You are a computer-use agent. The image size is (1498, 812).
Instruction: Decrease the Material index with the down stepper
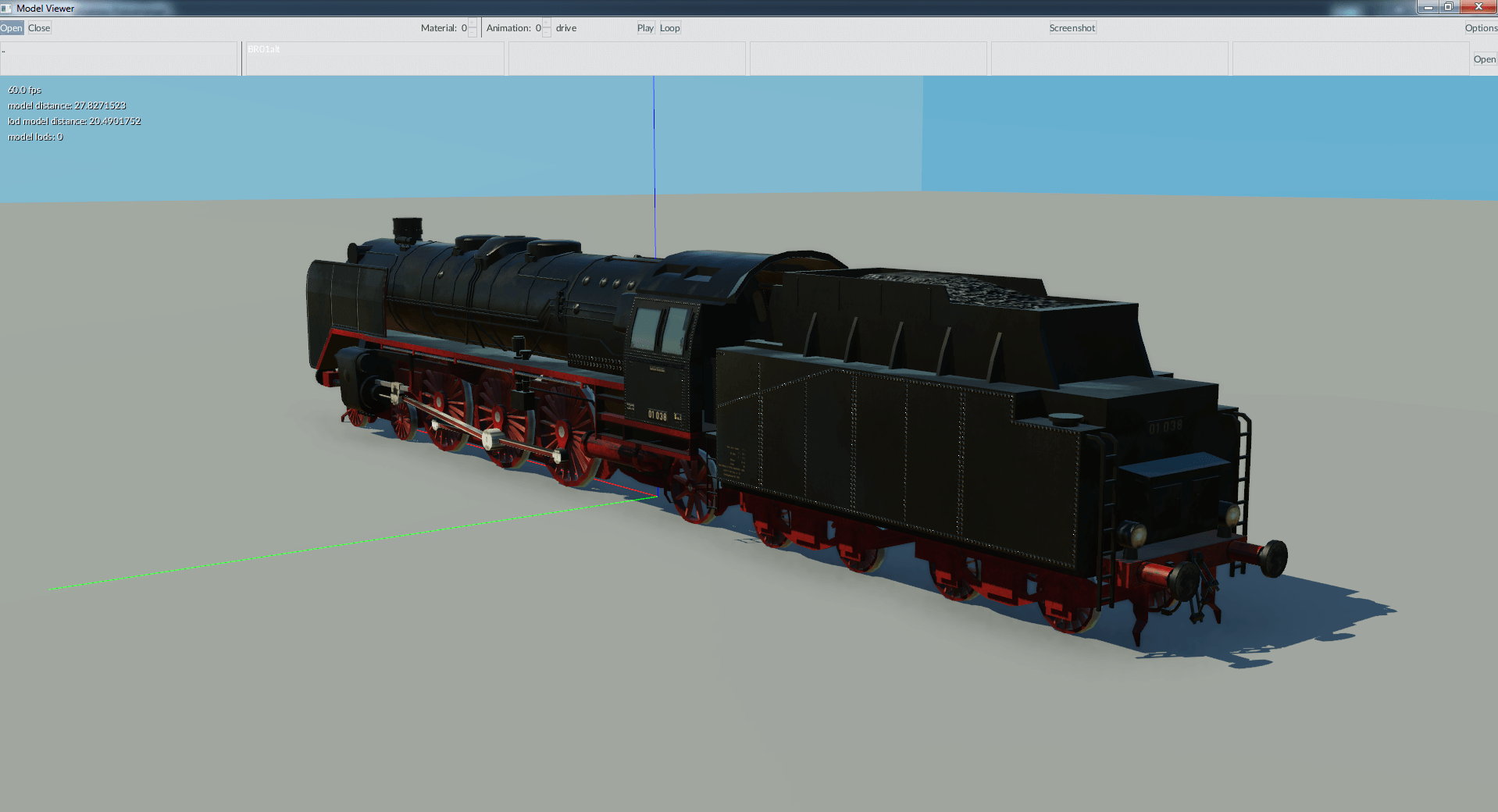473,33
